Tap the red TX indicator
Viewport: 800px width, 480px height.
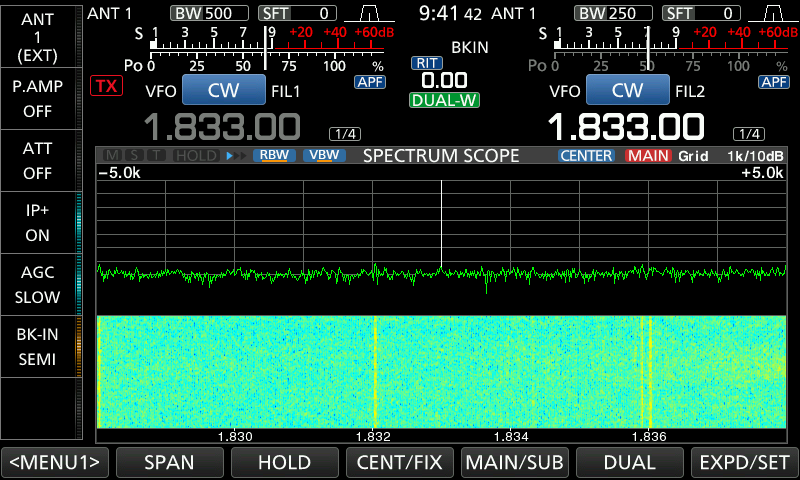click(107, 86)
